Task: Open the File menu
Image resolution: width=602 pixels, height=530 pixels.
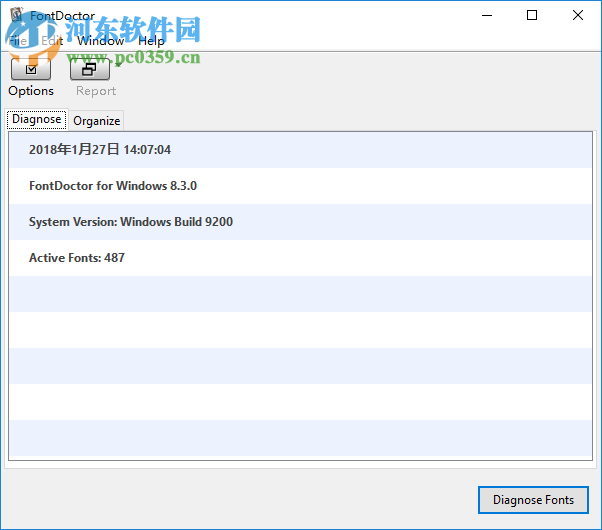Action: (18, 41)
